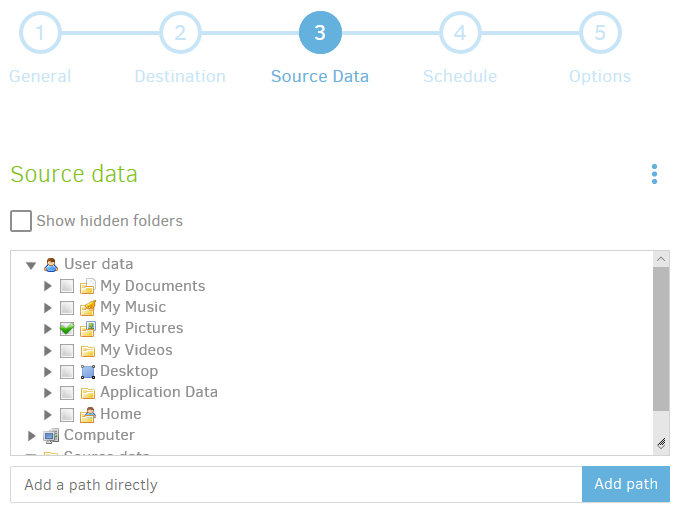Click the Add a path directly field
This screenshot has width=680, height=512.
click(296, 484)
